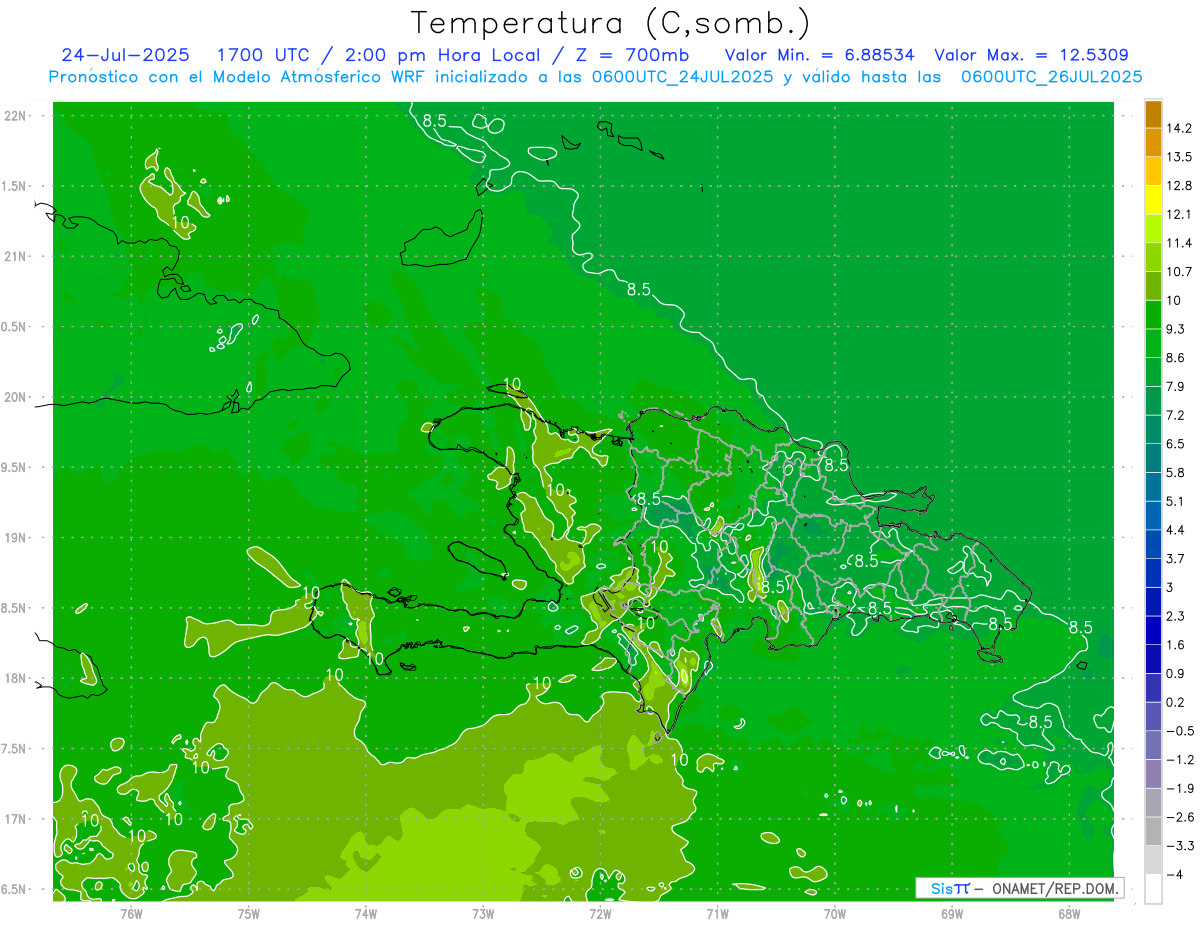Pick the lime swatch between 11.4 and 12.1
Viewport: 1200px width, 927px height.
[1153, 229]
